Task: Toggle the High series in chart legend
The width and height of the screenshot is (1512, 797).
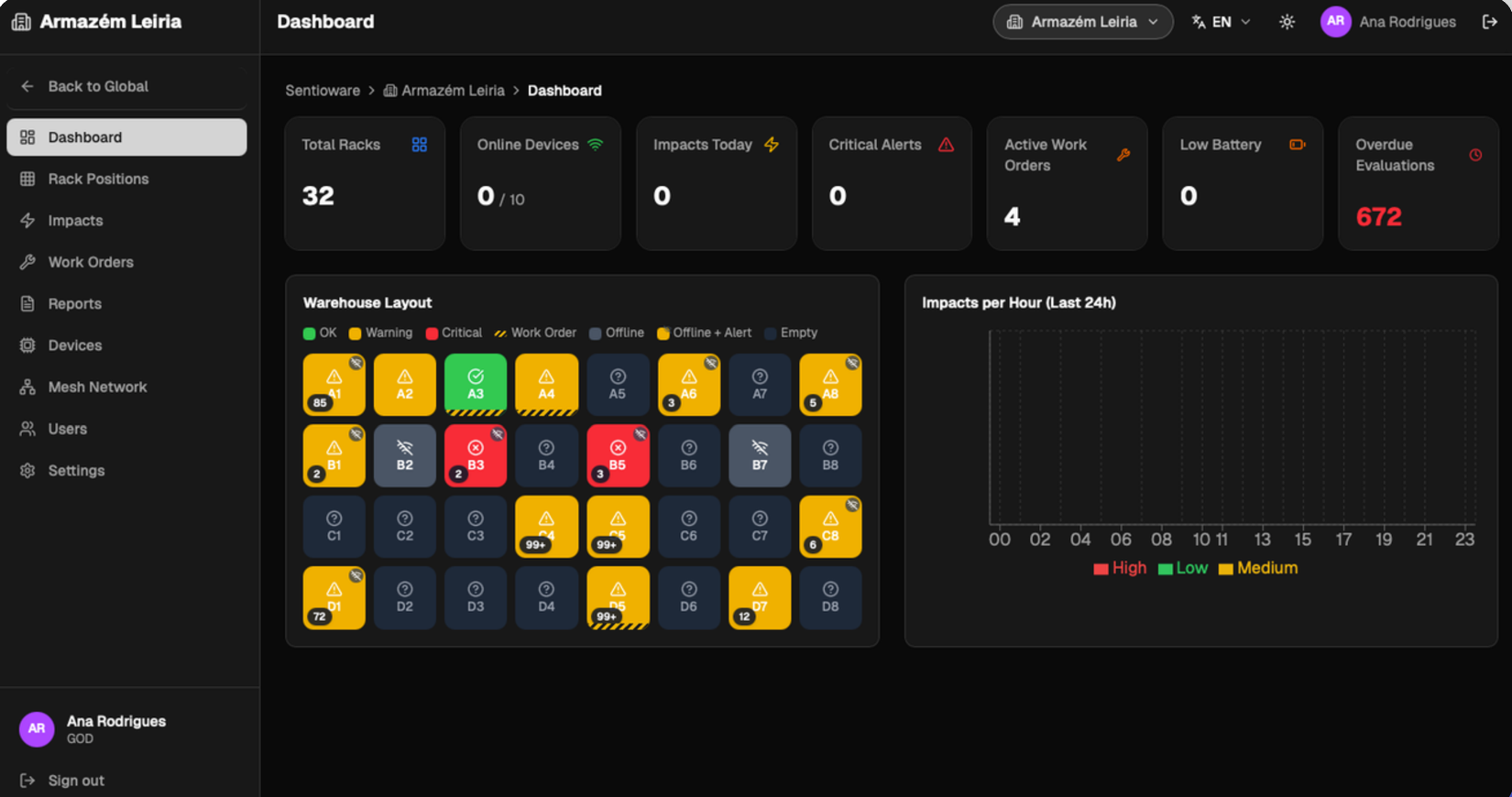Action: 1120,568
